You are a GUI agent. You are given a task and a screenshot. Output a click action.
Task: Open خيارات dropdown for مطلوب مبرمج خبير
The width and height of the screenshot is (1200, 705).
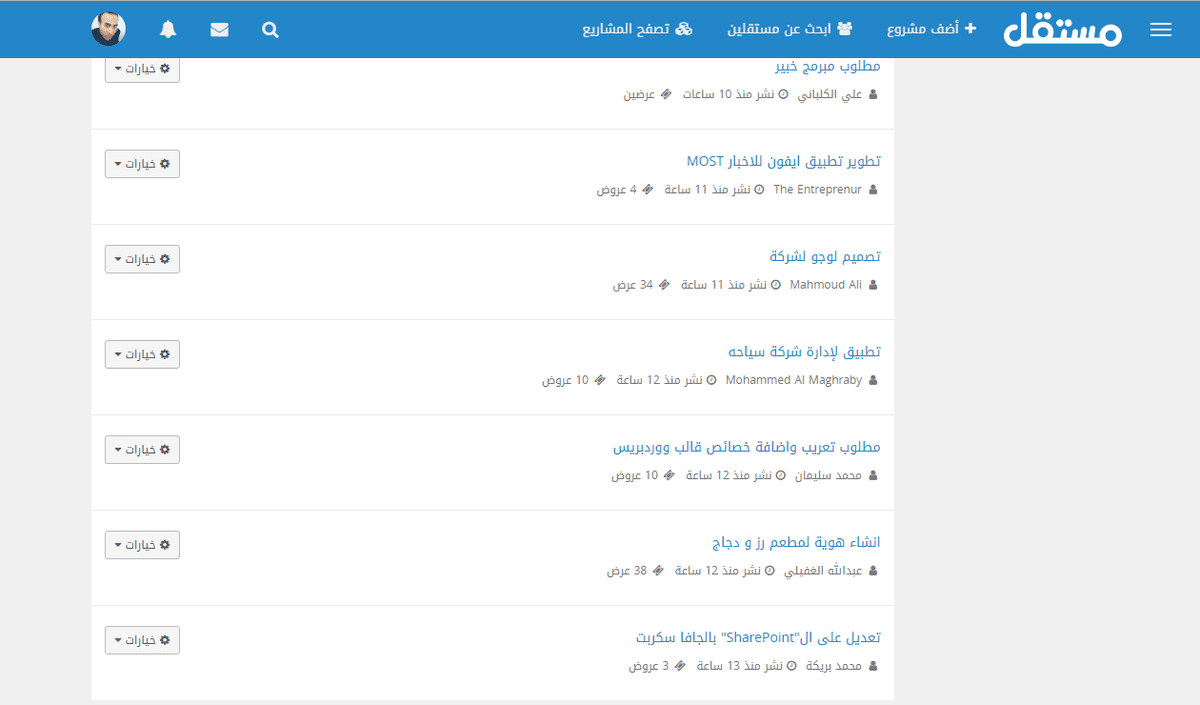[x=142, y=69]
